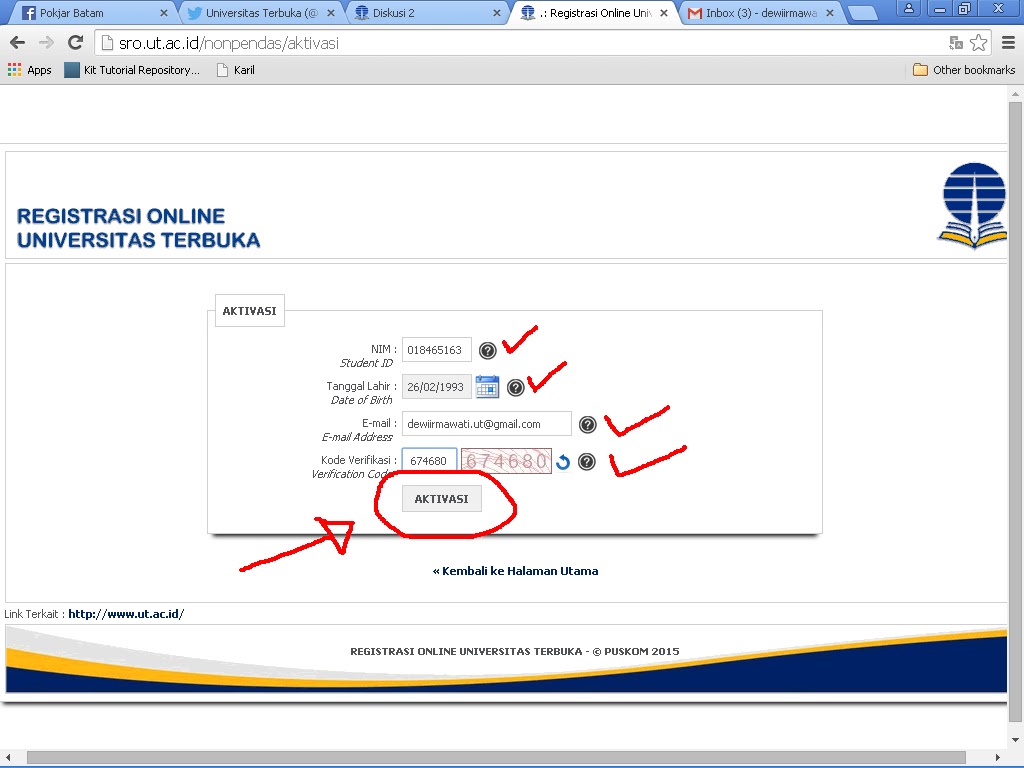Click the Kode Verifikasi input field

tap(429, 460)
